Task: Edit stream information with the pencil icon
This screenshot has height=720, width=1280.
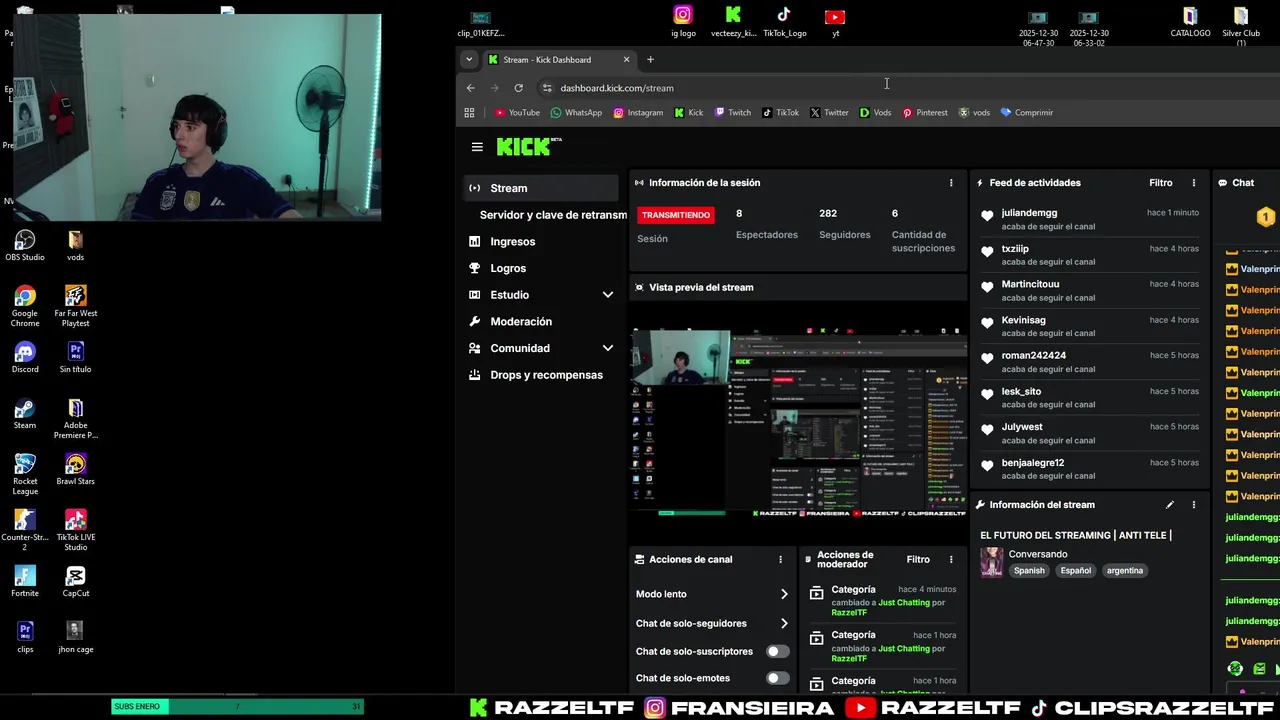Action: (x=1169, y=505)
